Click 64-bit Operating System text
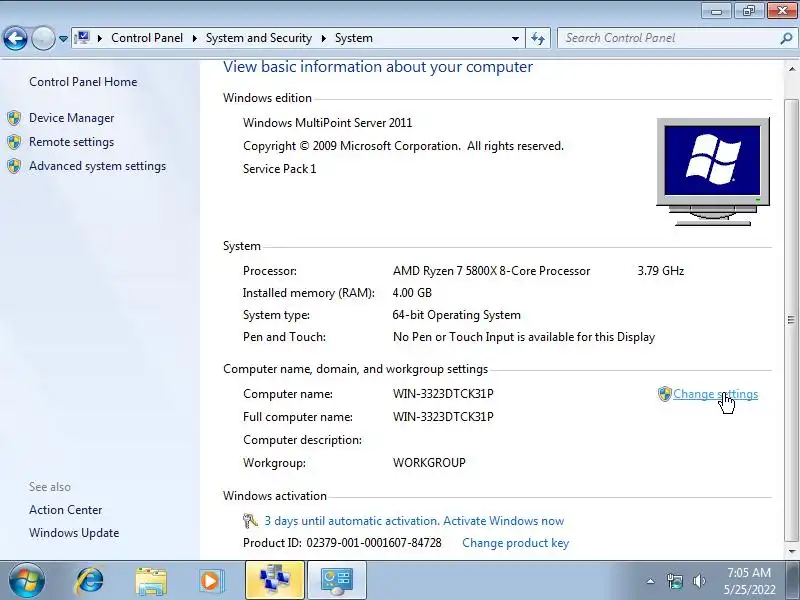 point(457,315)
